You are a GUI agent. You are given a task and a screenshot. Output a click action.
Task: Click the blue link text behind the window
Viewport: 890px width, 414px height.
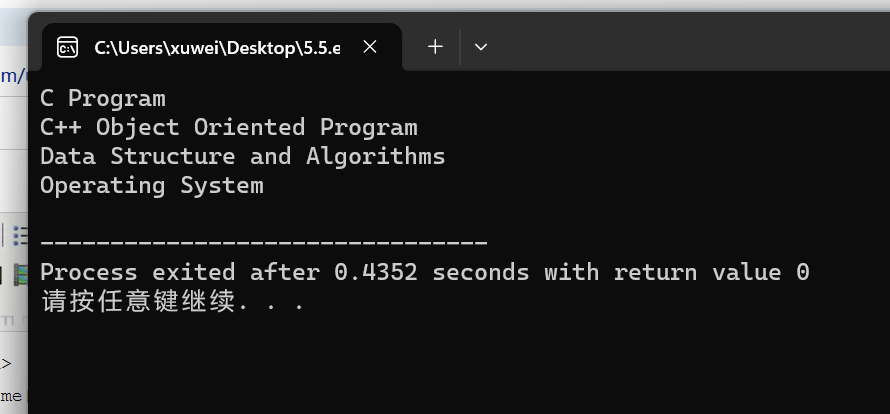(12, 76)
